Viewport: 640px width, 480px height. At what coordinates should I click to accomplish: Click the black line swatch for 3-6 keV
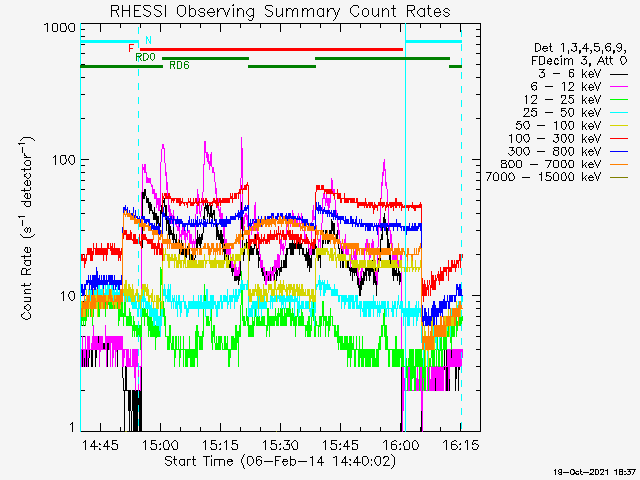coord(619,75)
